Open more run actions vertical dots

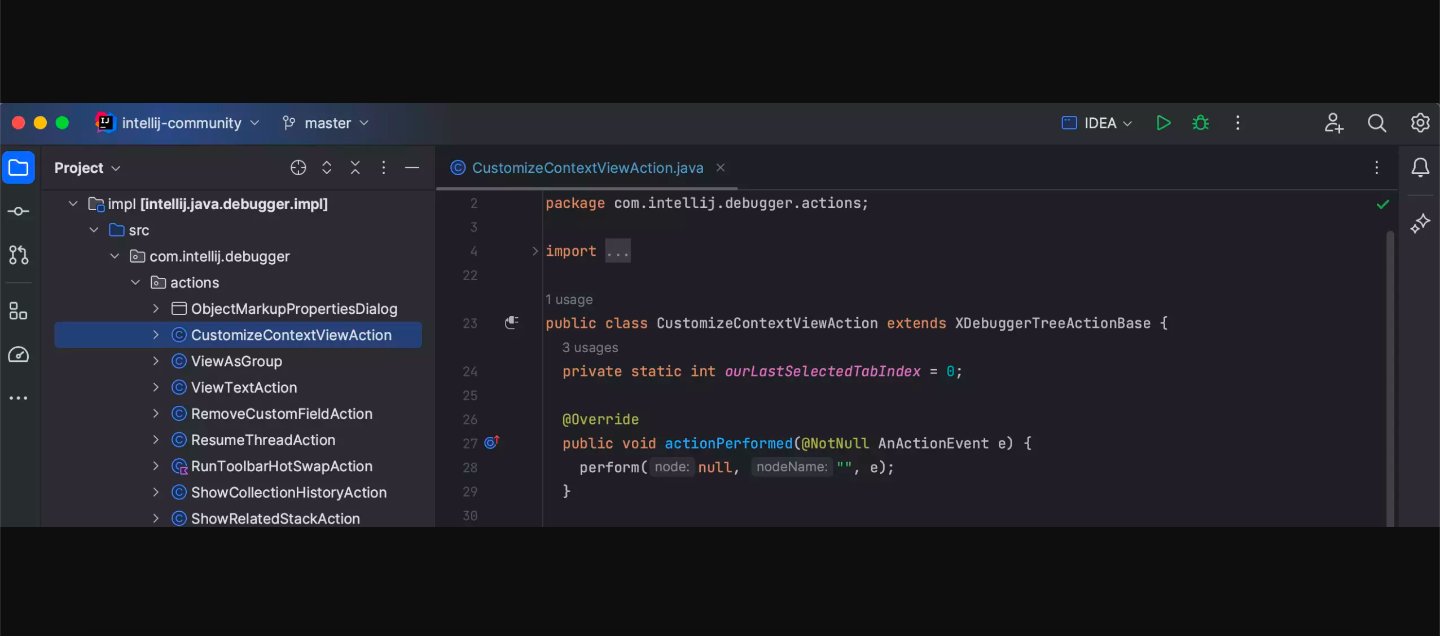coord(1238,123)
